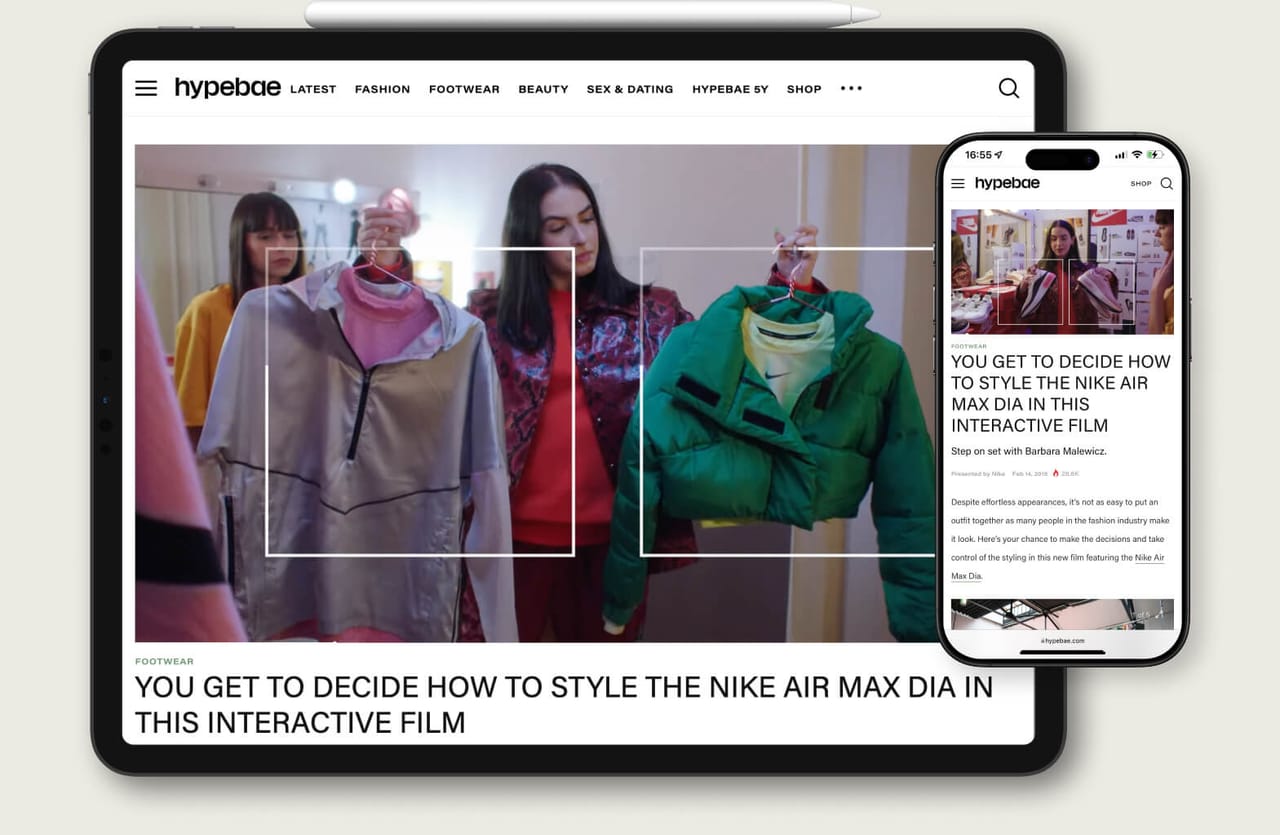Screen dimensions: 1280x835
Task: Click SHOP in the tablet navigation bar
Action: click(804, 89)
